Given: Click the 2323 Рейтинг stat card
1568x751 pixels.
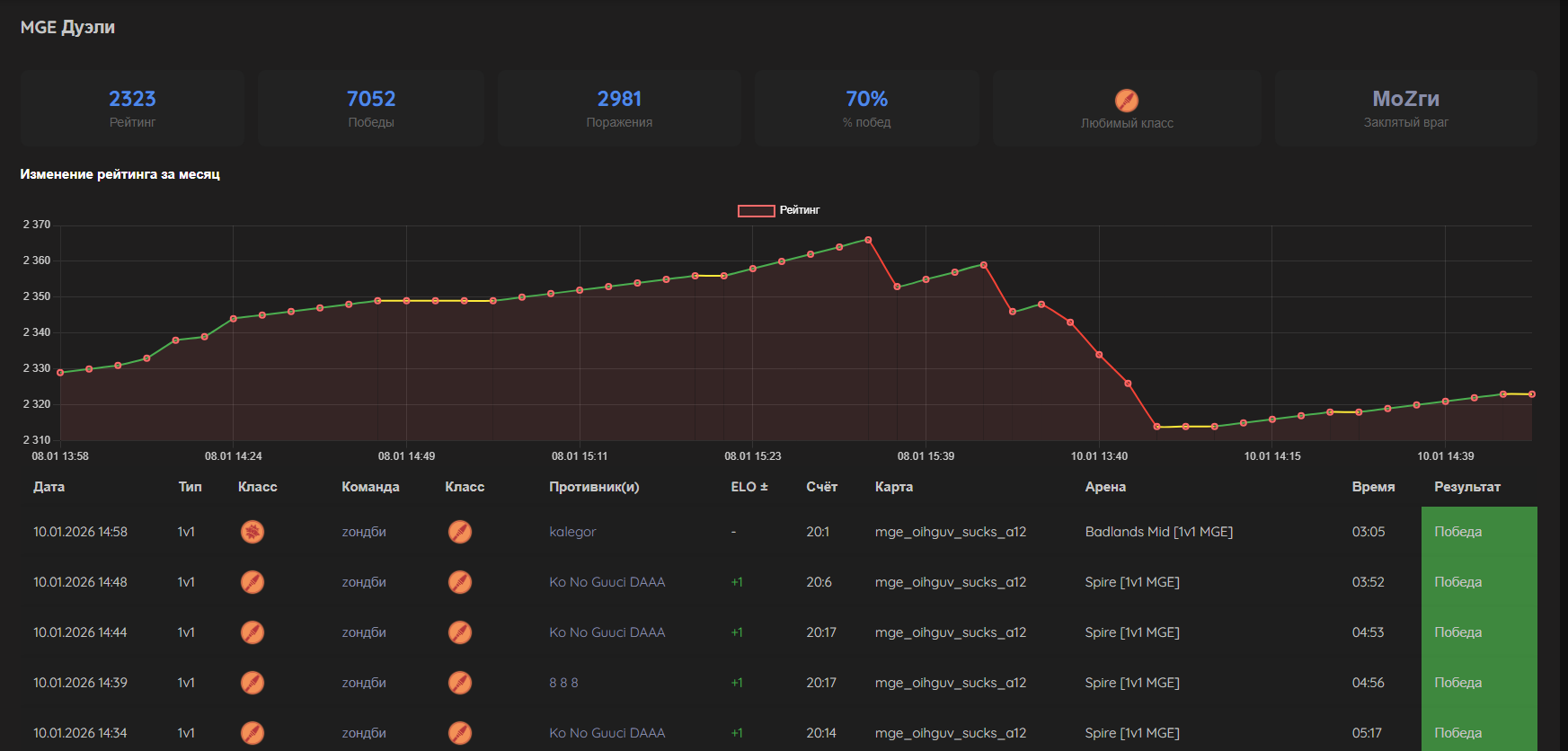Looking at the screenshot, I should click(132, 108).
